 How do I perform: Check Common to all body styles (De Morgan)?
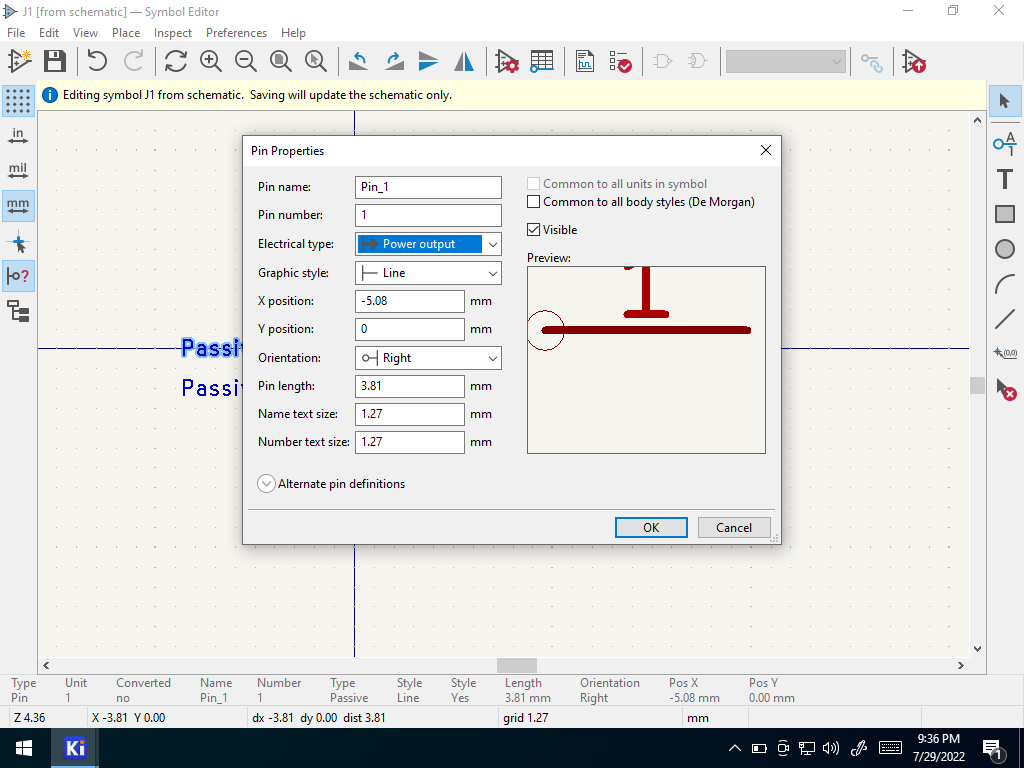[x=534, y=202]
